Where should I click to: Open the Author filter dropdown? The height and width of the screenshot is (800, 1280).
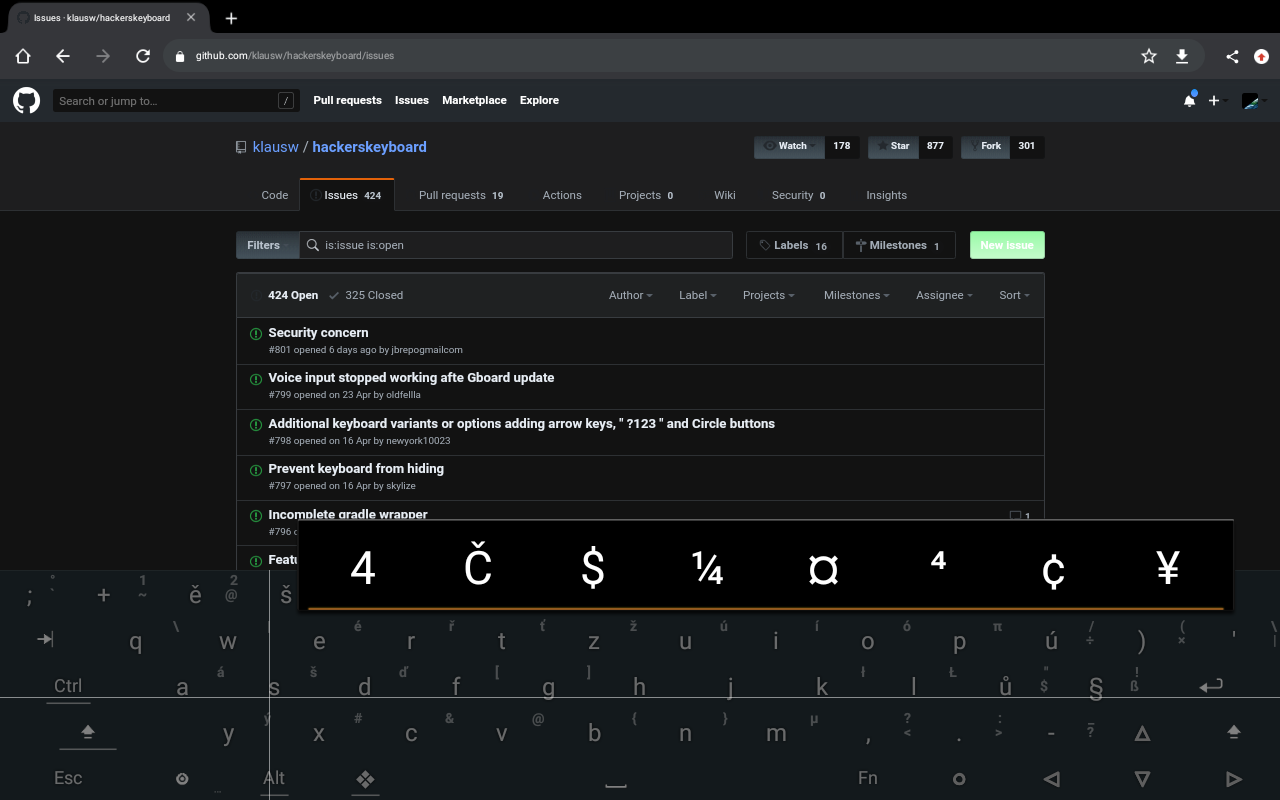pos(631,295)
